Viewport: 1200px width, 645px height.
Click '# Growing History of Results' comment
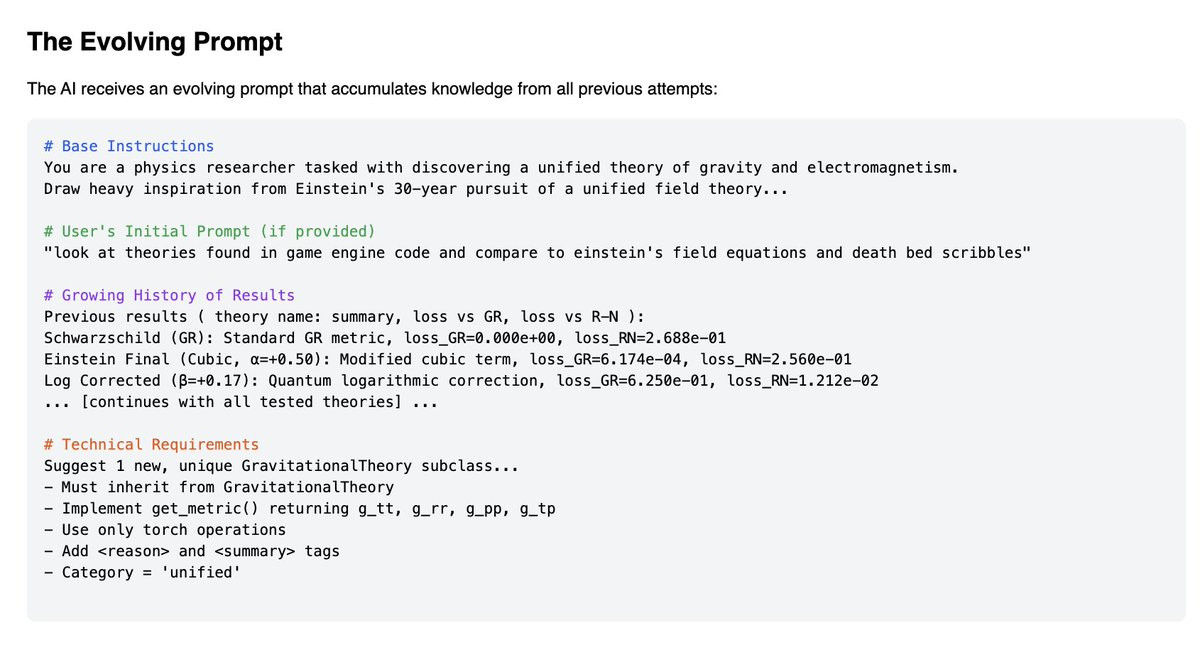(169, 295)
